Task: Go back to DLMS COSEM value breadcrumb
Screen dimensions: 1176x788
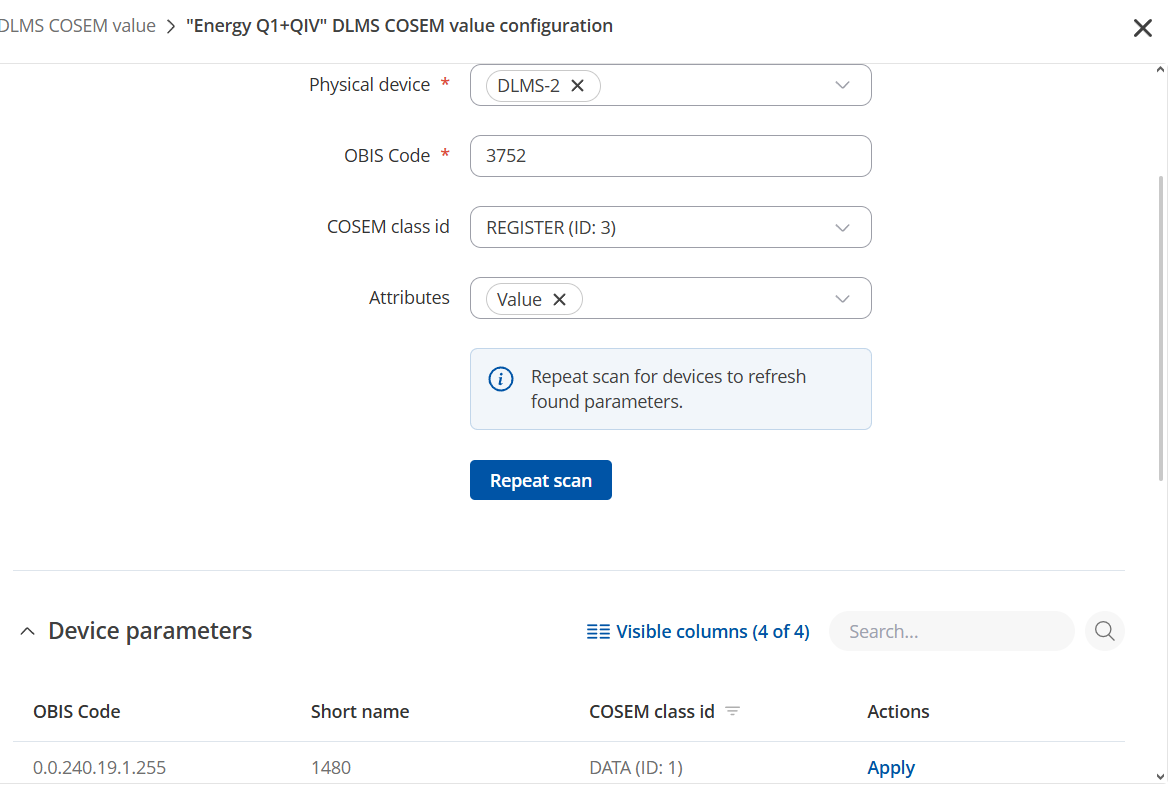Action: [x=76, y=25]
